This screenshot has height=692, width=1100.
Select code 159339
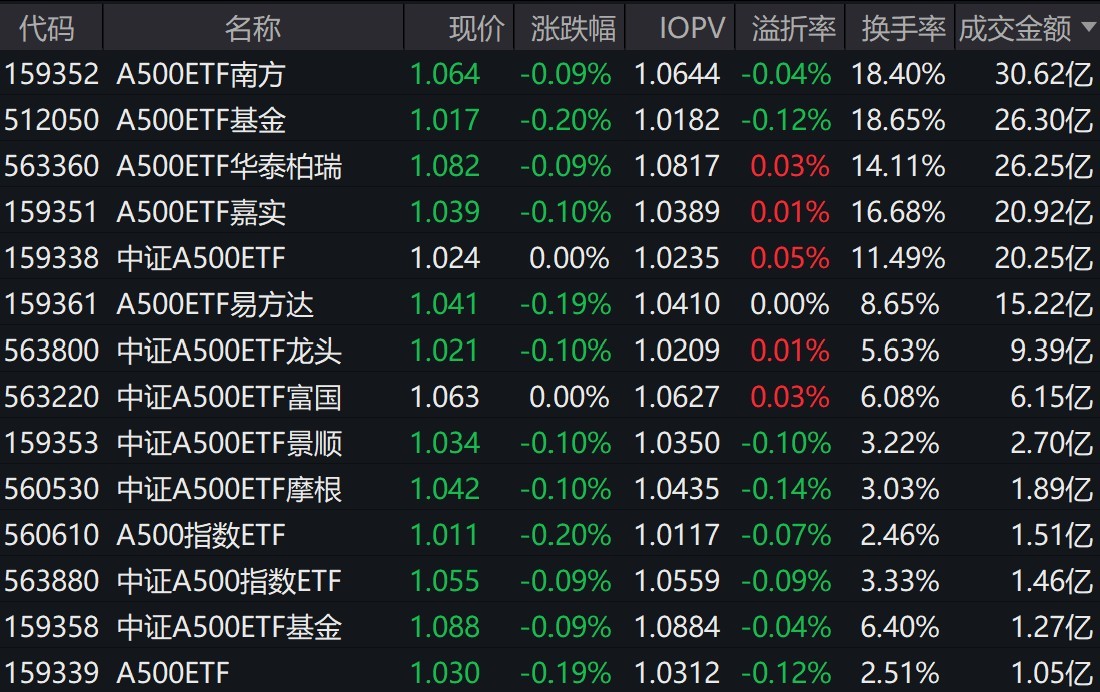[x=51, y=673]
